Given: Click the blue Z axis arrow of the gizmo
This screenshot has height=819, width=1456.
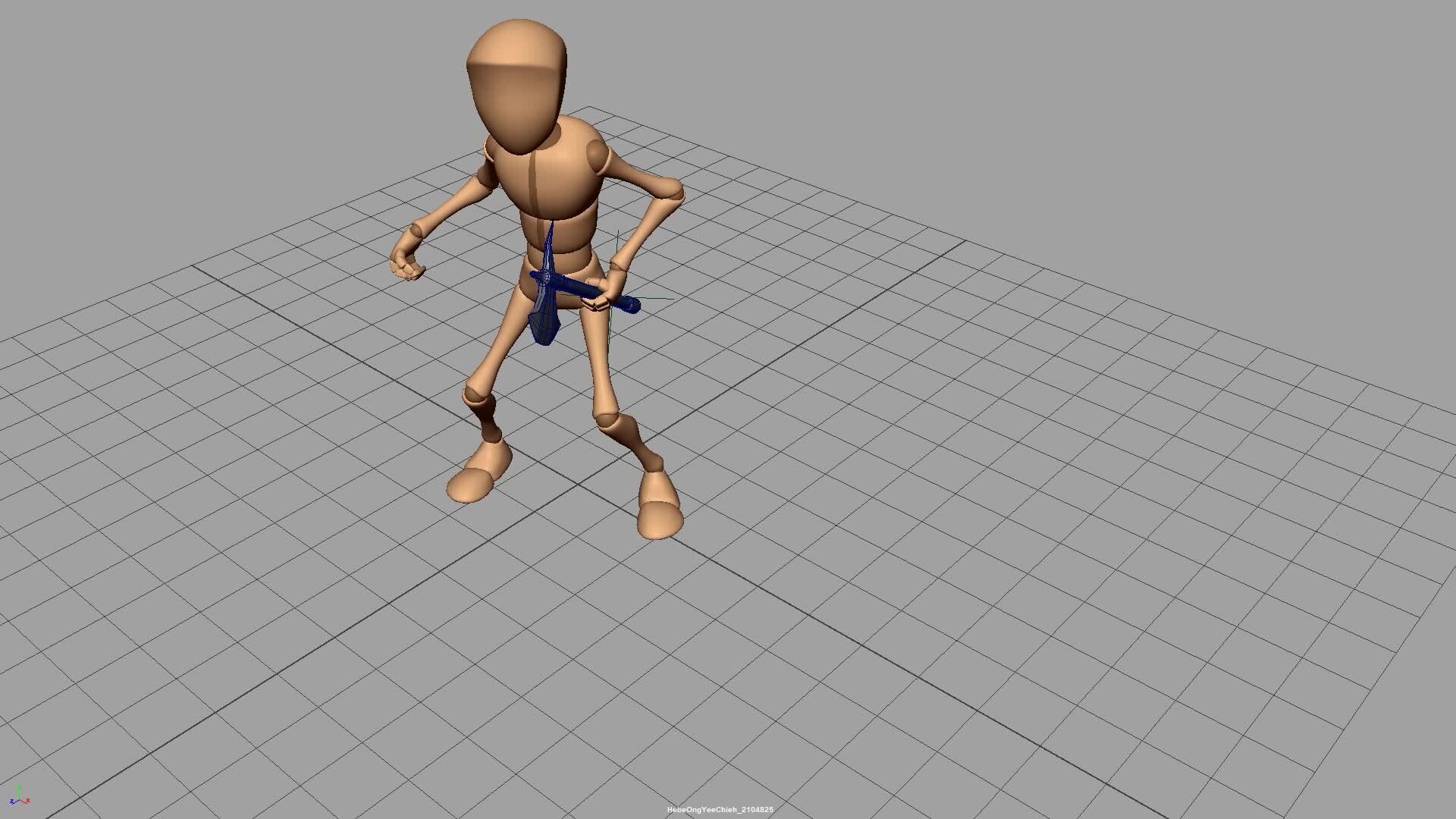Looking at the screenshot, I should (11, 801).
